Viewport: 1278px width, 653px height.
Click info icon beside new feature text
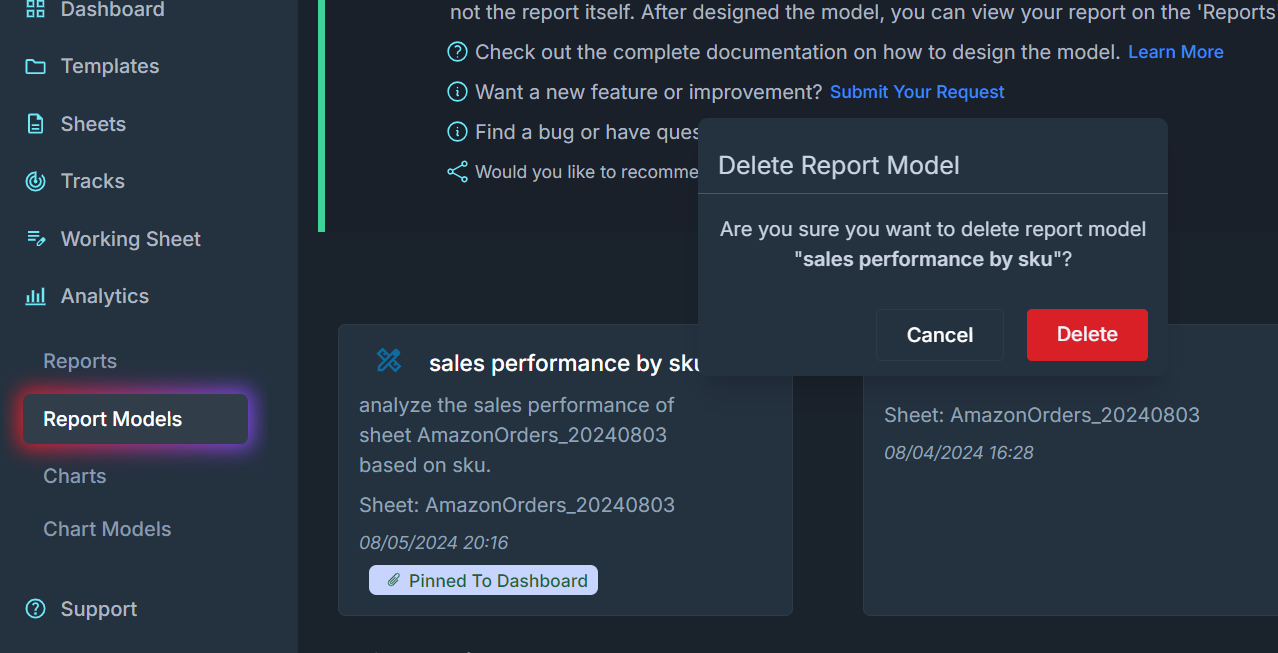pos(457,92)
